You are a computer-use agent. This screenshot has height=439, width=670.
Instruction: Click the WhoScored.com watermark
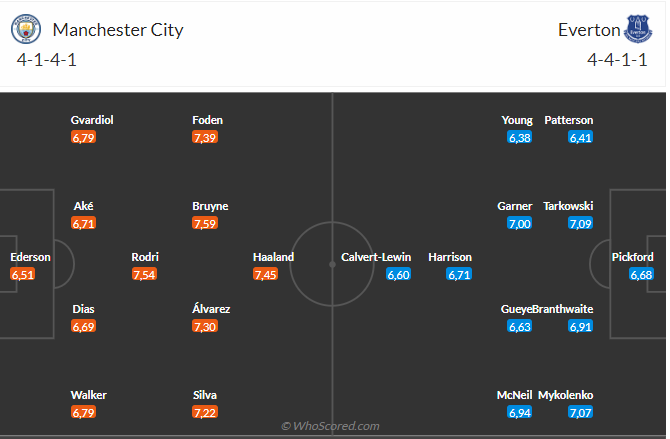pyautogui.click(x=330, y=426)
